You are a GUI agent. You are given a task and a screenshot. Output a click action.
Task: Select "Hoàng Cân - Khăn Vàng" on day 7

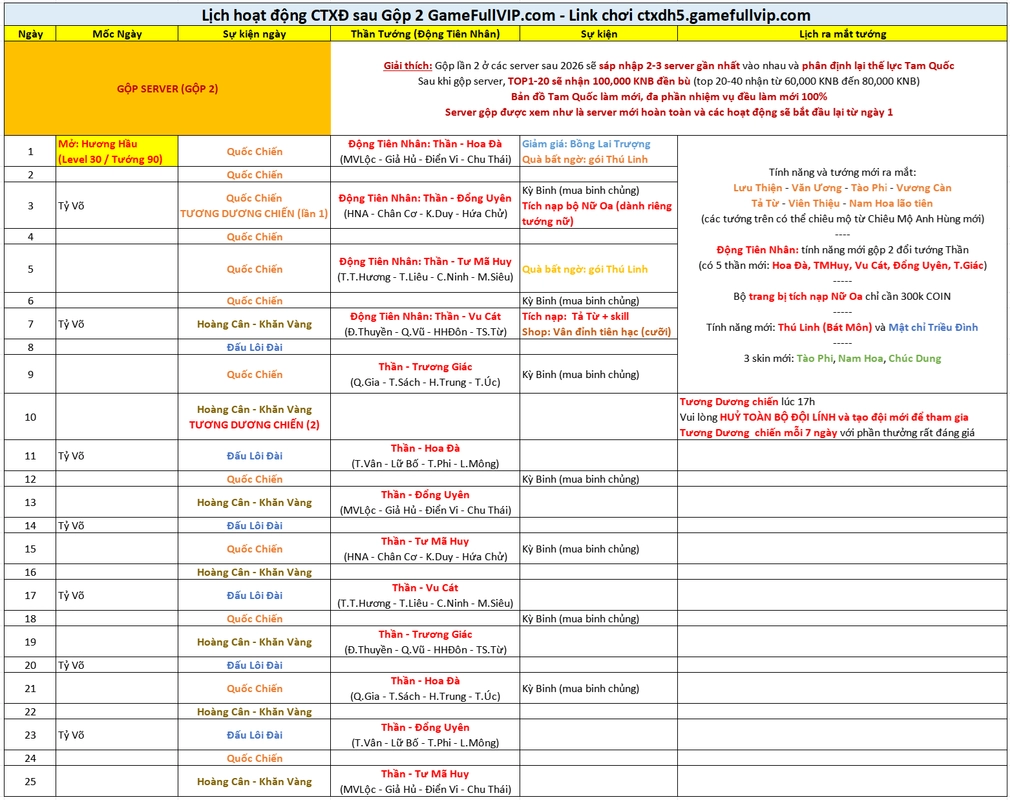[254, 324]
